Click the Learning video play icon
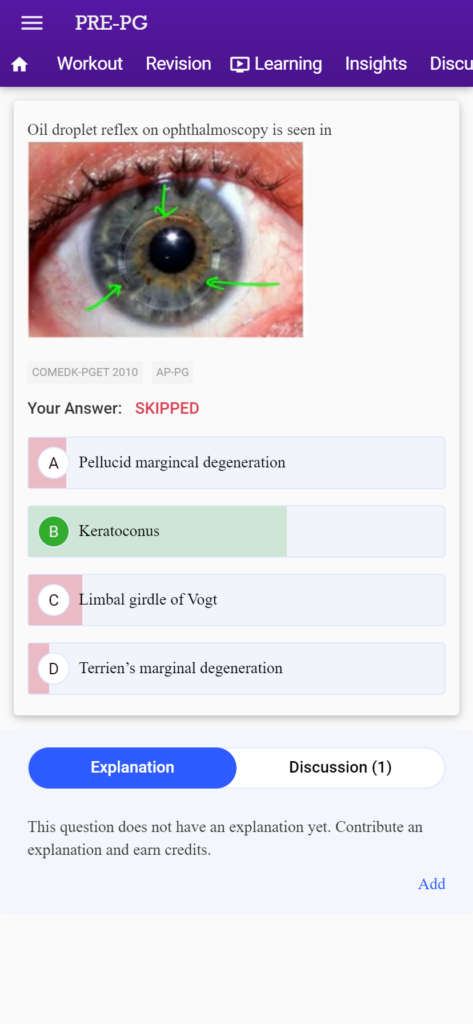 (x=240, y=64)
